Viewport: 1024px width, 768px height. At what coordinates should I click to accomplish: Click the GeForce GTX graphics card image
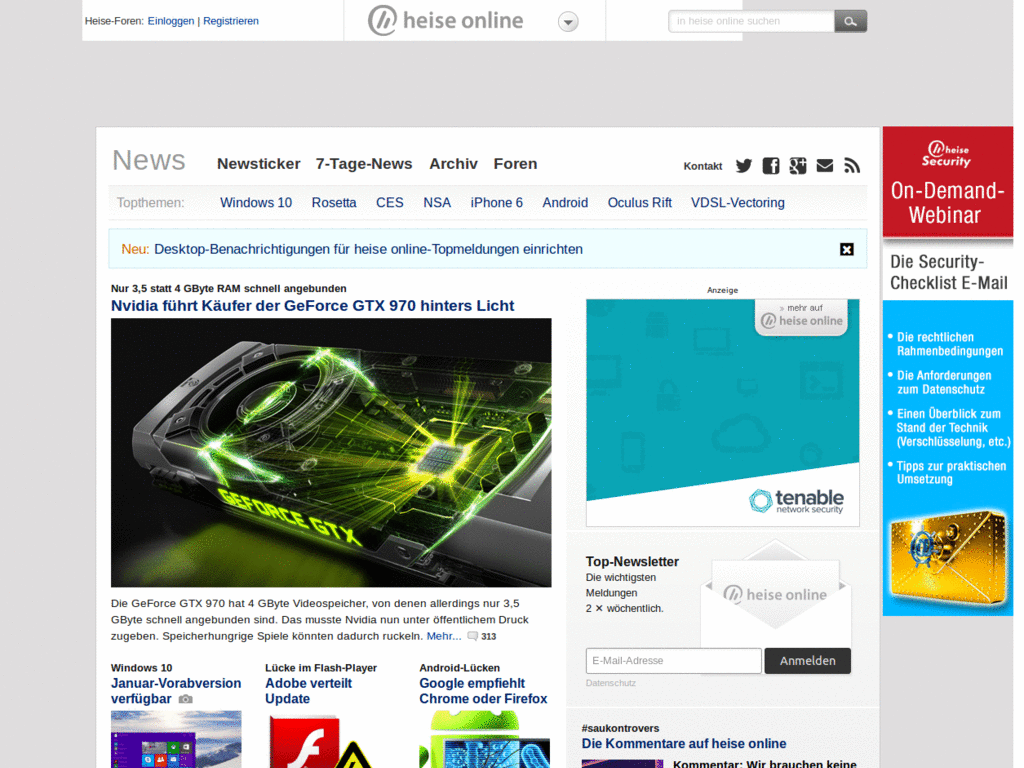coord(331,453)
